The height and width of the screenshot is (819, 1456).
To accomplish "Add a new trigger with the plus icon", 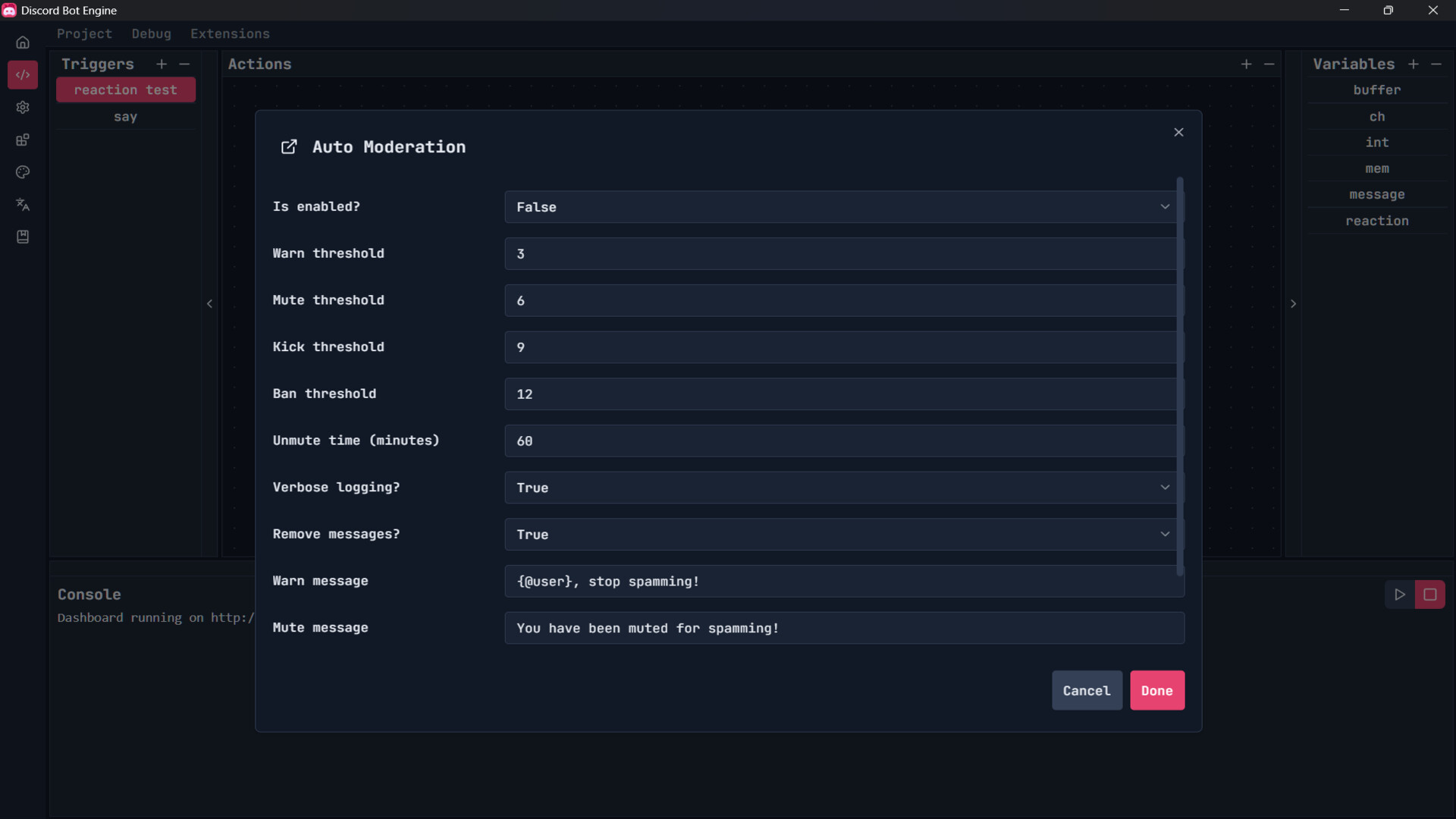I will [161, 64].
